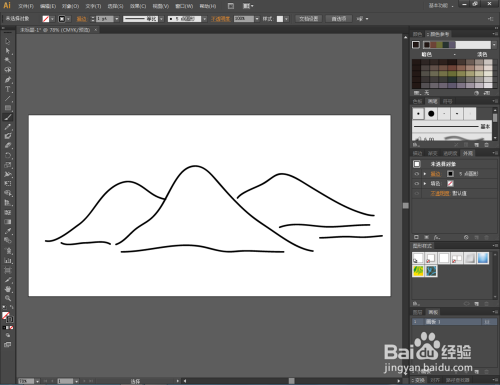500x385 pixels.
Task: Select the Direct Selection tool
Action: click(8, 51)
